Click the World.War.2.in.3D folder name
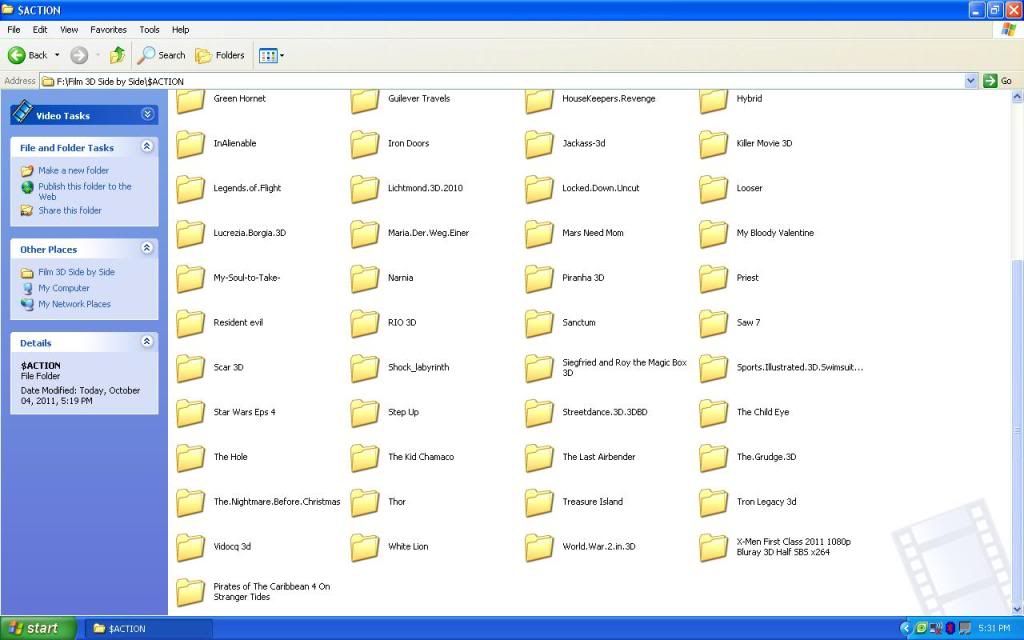The height and width of the screenshot is (640, 1024). tap(599, 547)
